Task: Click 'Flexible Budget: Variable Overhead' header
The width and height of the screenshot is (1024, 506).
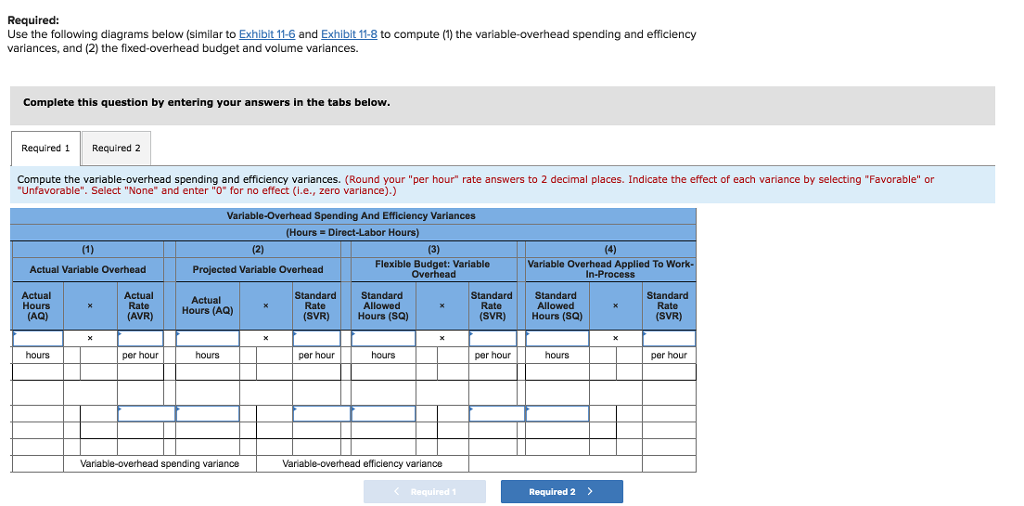Action: (433, 269)
